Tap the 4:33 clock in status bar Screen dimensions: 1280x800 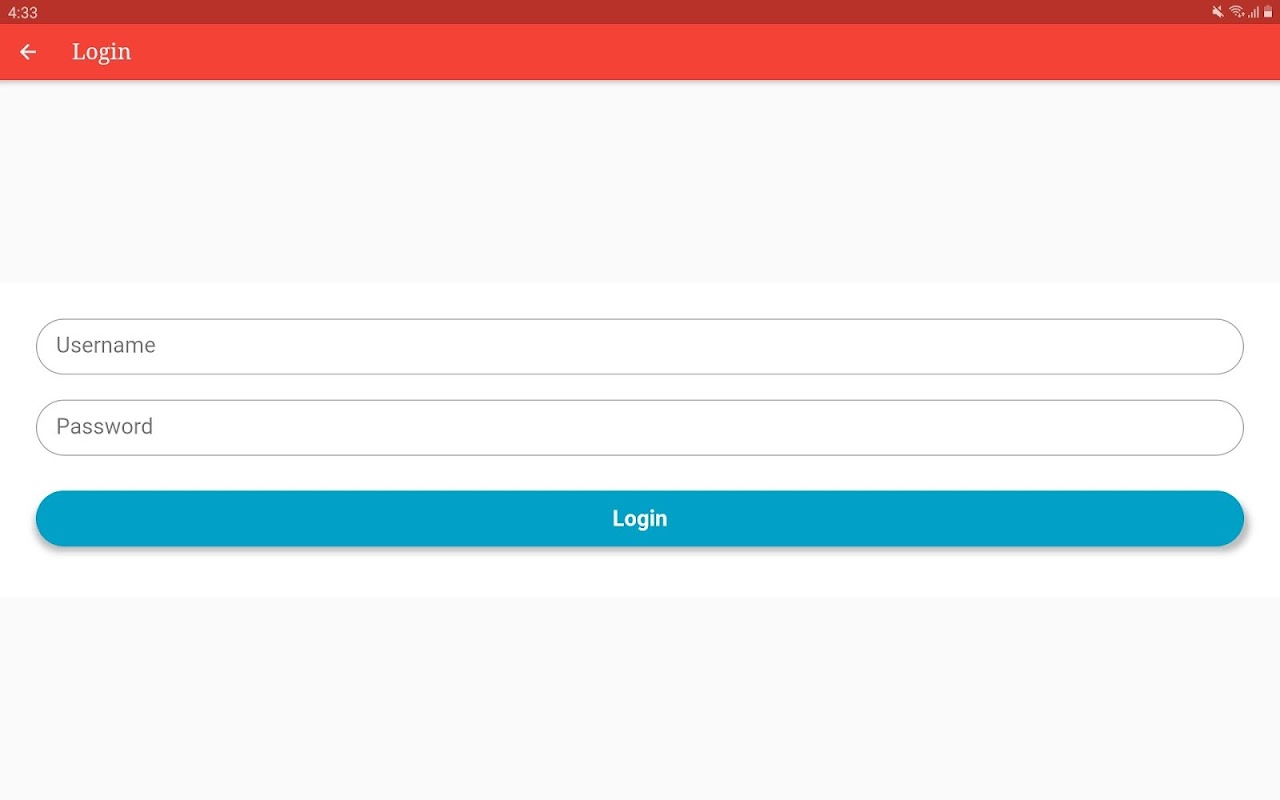[23, 13]
